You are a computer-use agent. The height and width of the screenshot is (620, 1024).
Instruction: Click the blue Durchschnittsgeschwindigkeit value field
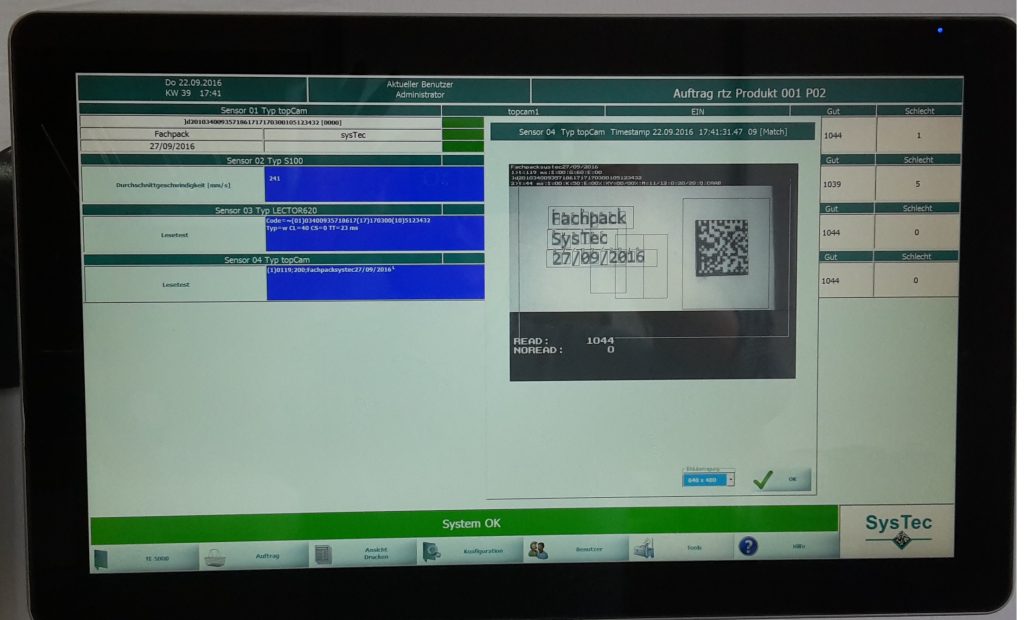pos(374,183)
